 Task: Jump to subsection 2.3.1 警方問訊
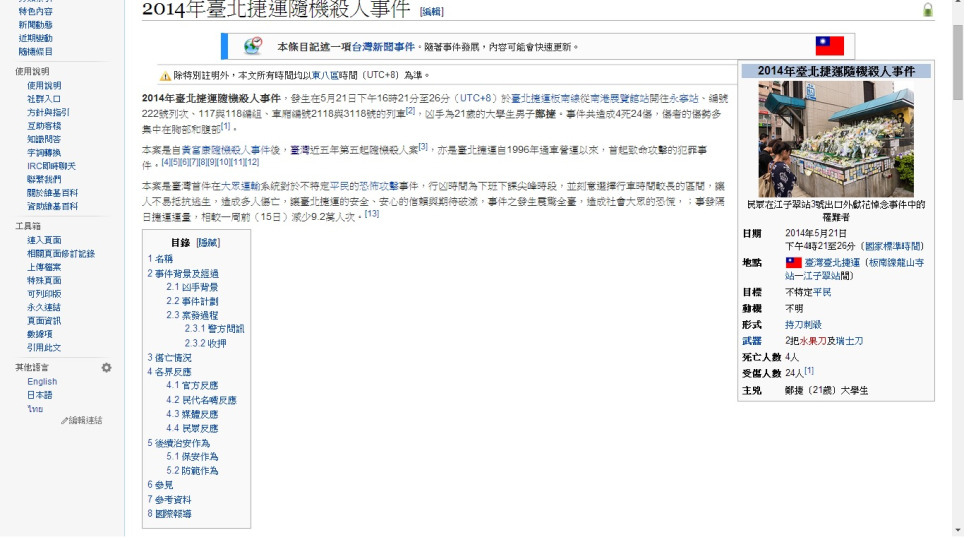click(214, 329)
